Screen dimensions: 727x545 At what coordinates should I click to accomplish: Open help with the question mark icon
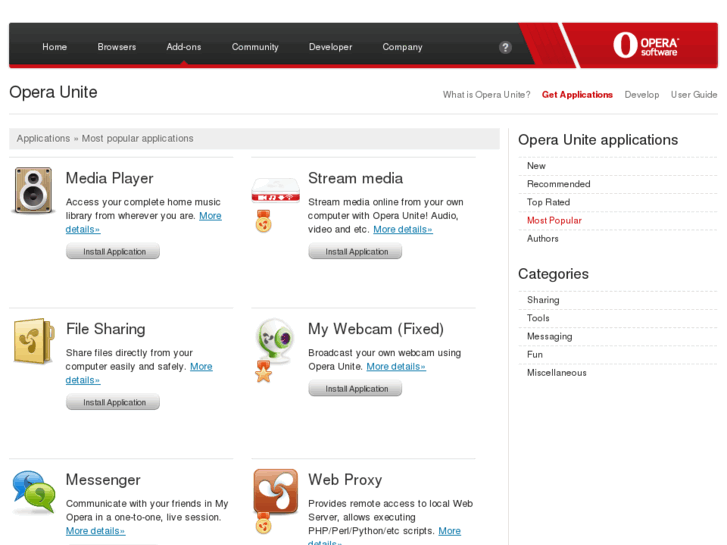point(505,47)
